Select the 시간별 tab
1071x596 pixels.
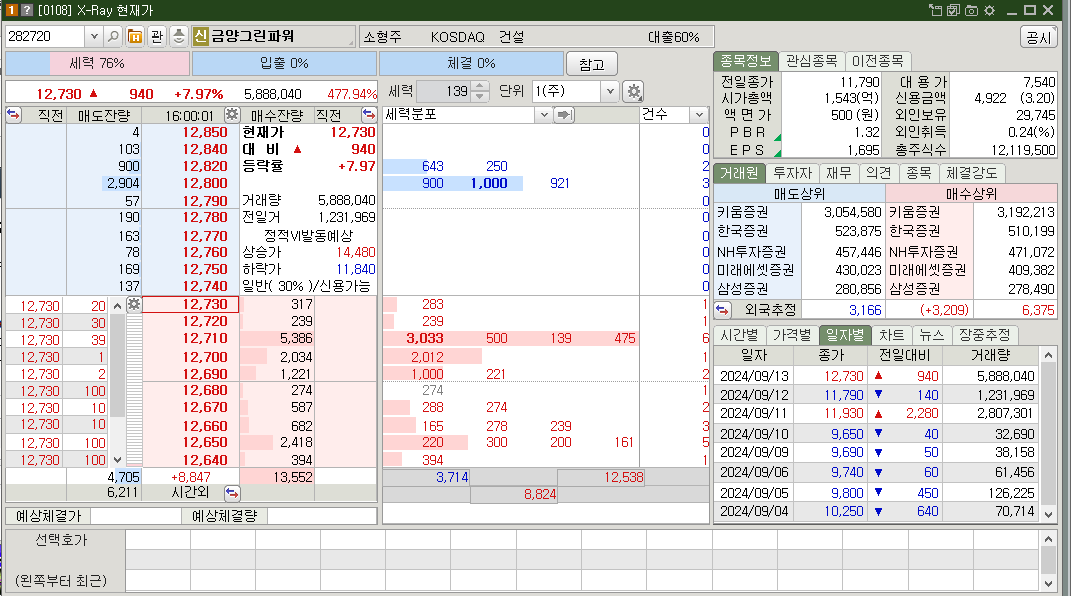[x=739, y=335]
